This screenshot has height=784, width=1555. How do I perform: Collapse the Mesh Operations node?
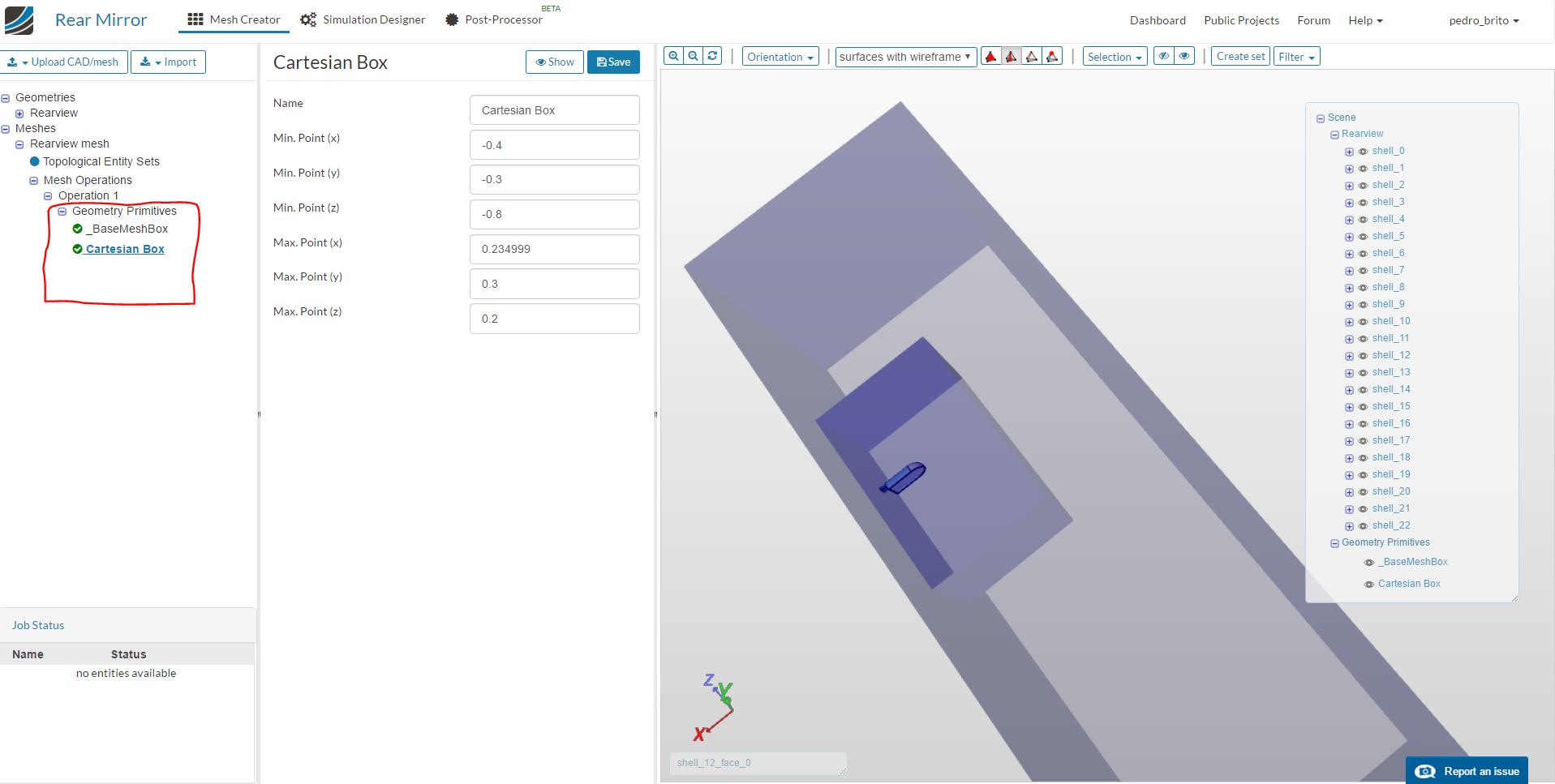pyautogui.click(x=33, y=181)
